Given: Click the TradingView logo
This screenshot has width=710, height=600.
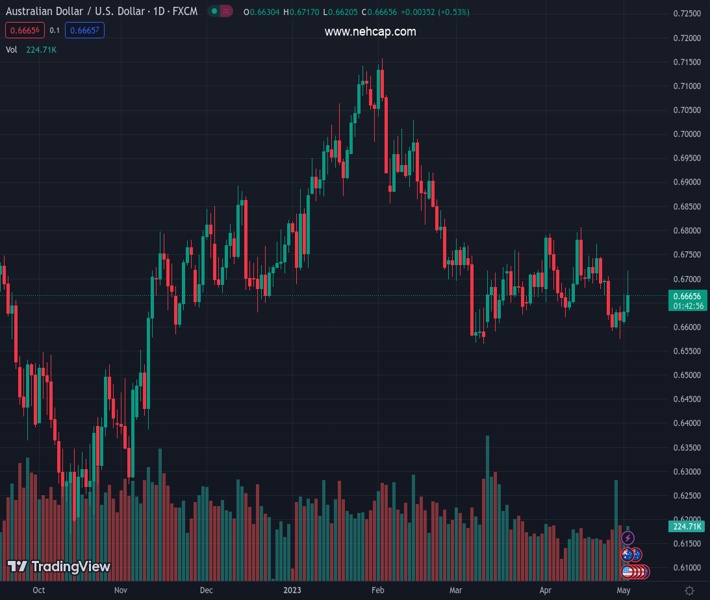Looking at the screenshot, I should click(59, 566).
